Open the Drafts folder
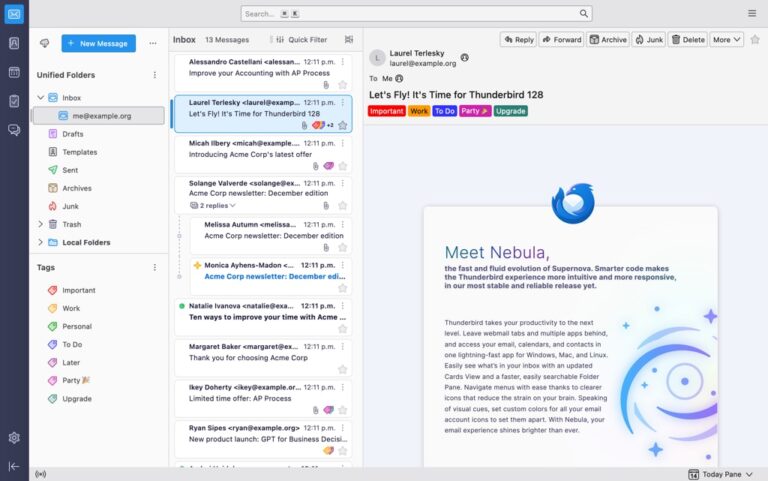768x481 pixels. tap(72, 134)
